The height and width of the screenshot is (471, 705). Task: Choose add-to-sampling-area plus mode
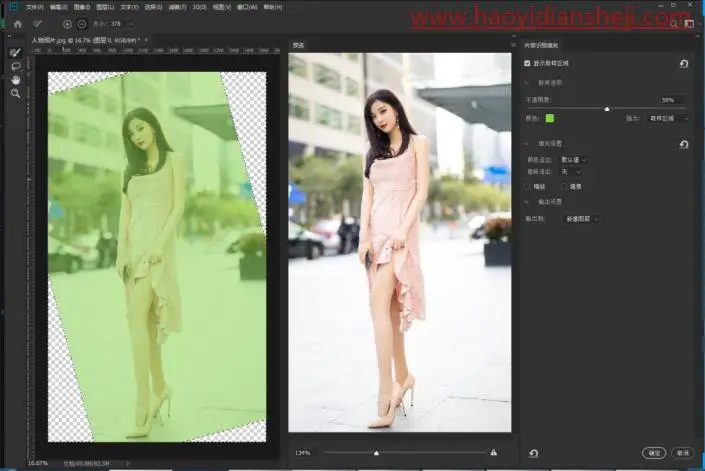(67, 24)
